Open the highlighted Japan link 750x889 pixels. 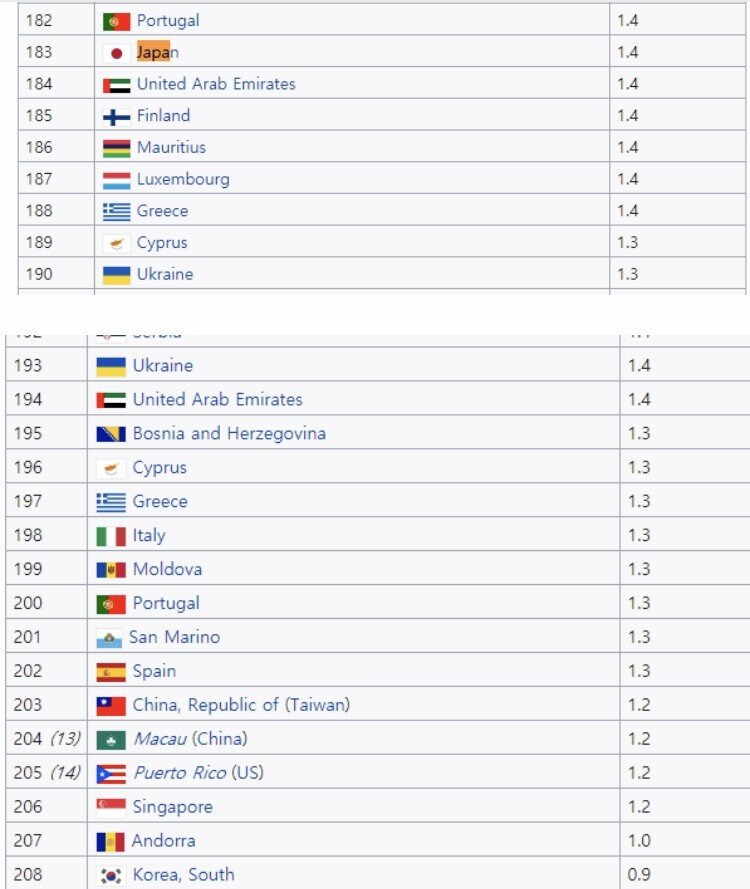point(158,53)
